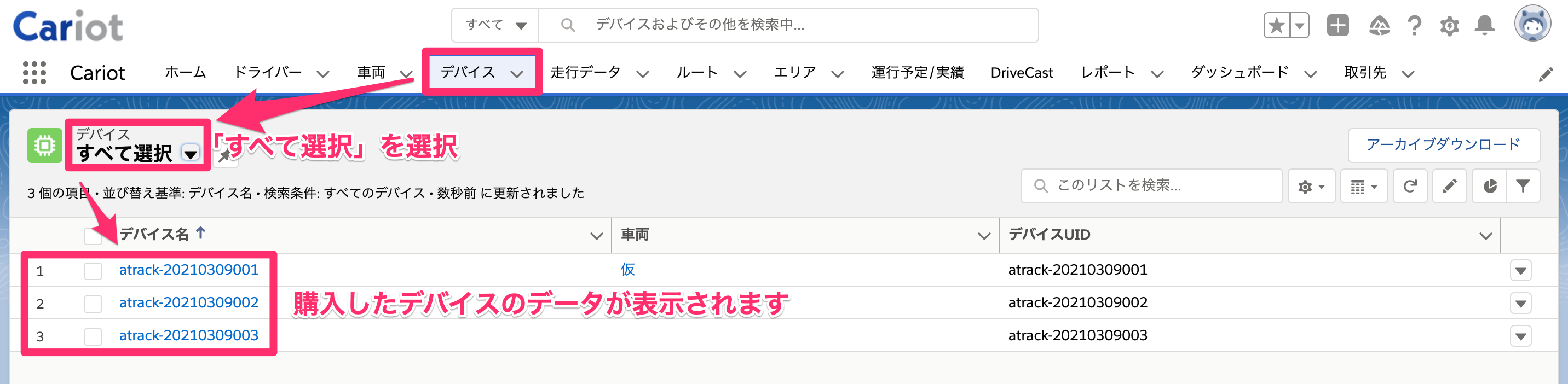Expand the 取引先 tab menu chevron
The image size is (1568, 384).
click(1407, 74)
